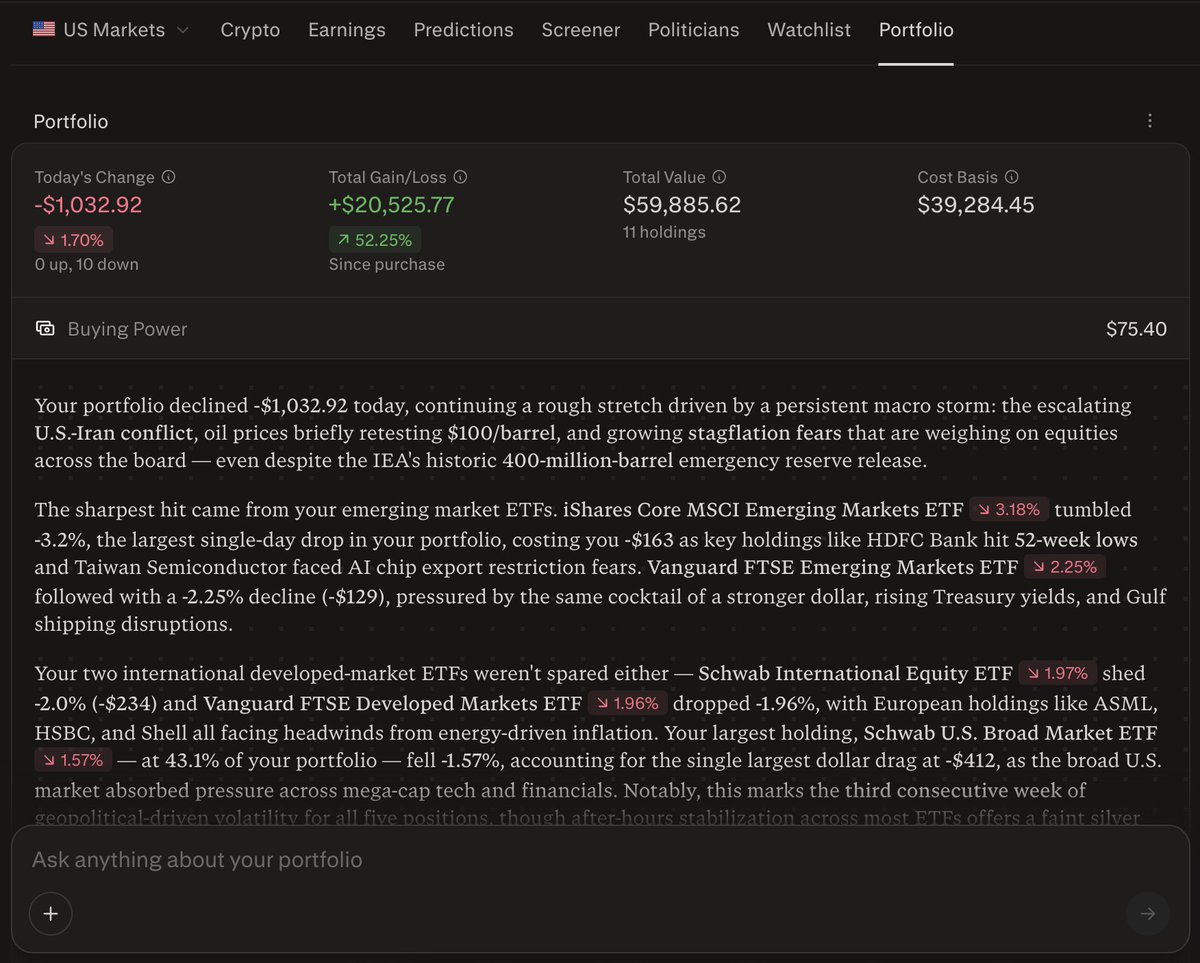1200x963 pixels.
Task: Open the Politicians tab
Action: pyautogui.click(x=694, y=30)
